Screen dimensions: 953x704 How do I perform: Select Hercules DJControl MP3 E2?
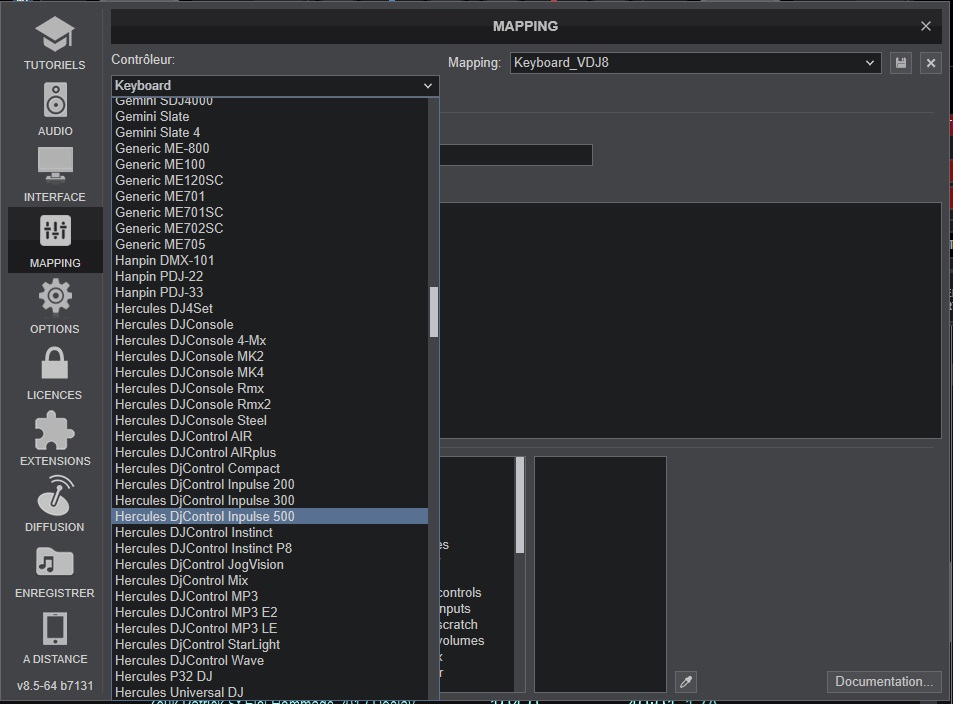pos(270,612)
